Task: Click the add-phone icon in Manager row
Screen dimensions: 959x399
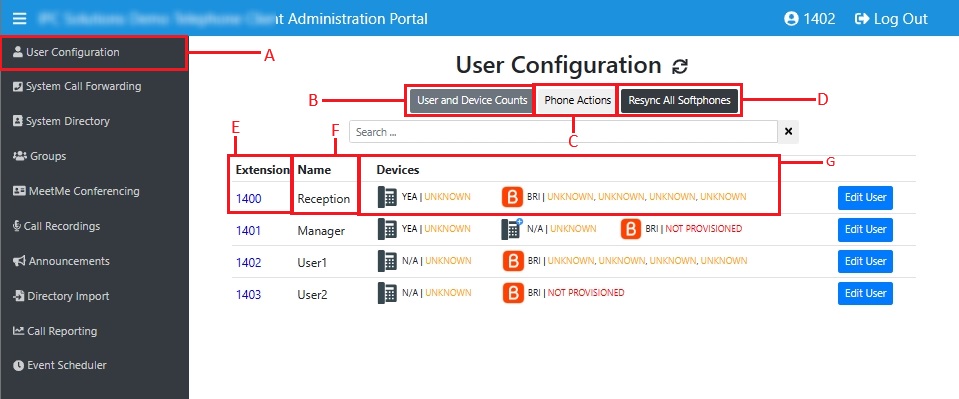Action: [x=512, y=229]
